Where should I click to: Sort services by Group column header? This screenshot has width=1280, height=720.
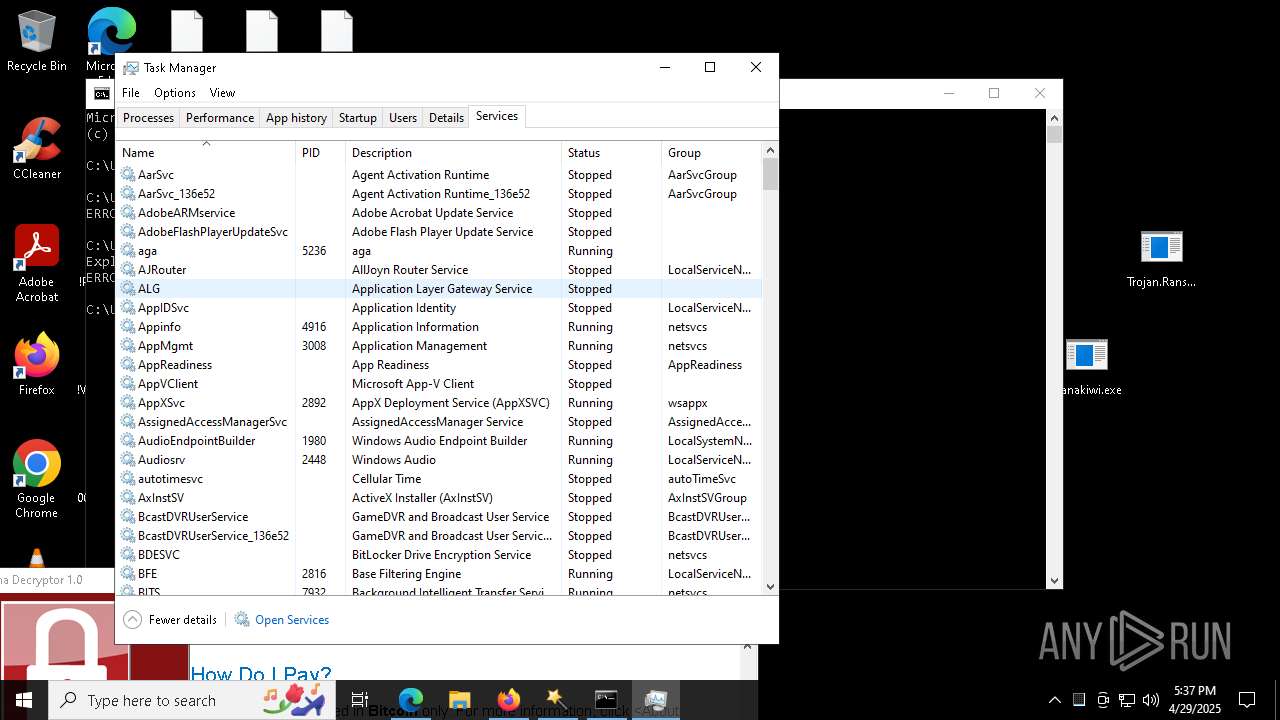pyautogui.click(x=711, y=152)
